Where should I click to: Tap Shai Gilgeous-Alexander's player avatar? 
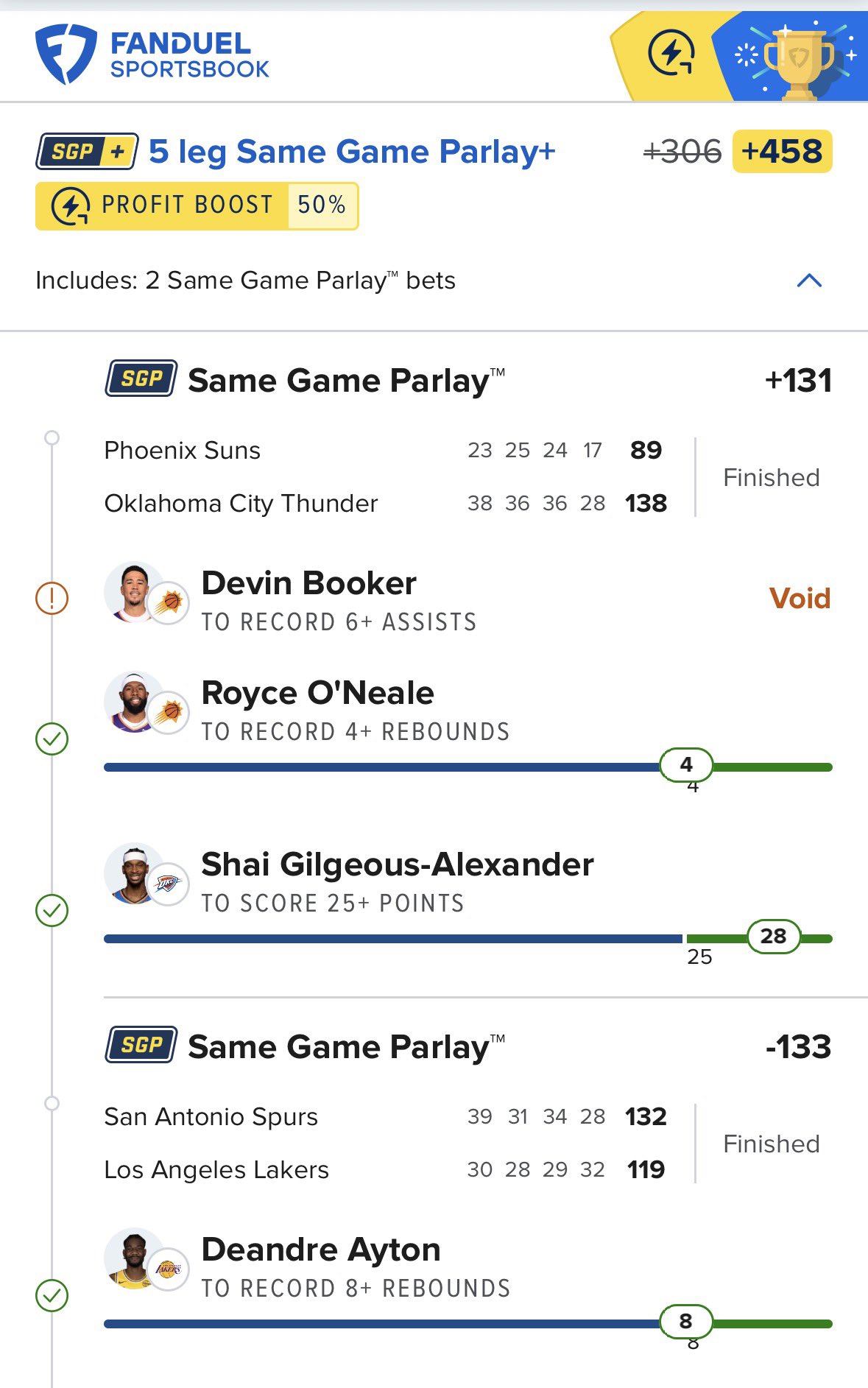[135, 873]
